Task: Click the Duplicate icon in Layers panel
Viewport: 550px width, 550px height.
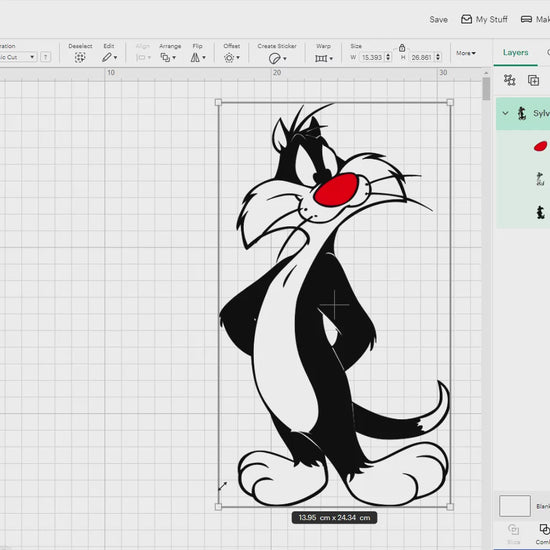Action: 534,80
